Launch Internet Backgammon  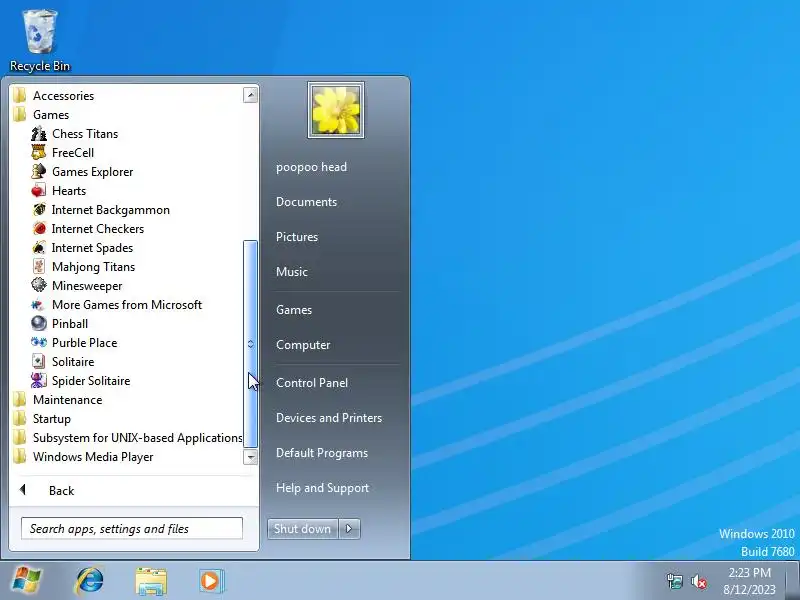tap(101, 210)
